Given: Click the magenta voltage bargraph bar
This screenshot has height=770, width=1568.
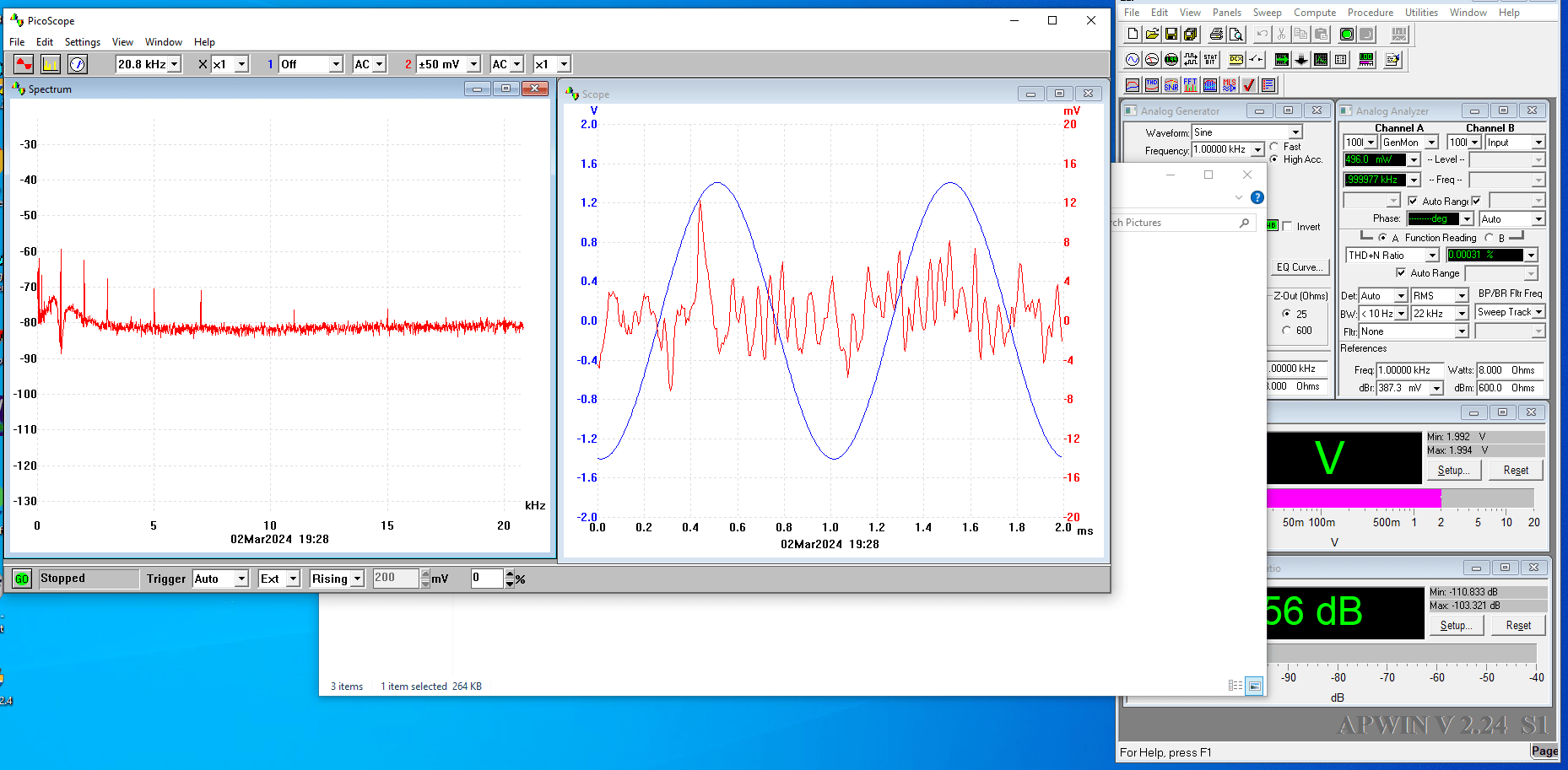Looking at the screenshot, I should pos(1354,498).
